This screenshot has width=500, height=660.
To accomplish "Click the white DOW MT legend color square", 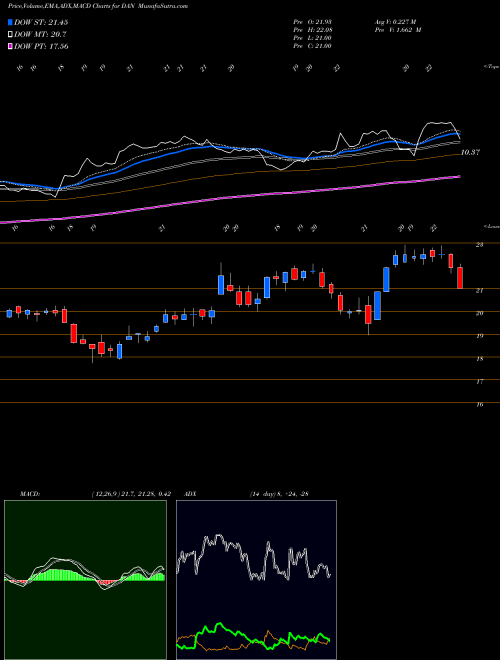I will [11, 35].
